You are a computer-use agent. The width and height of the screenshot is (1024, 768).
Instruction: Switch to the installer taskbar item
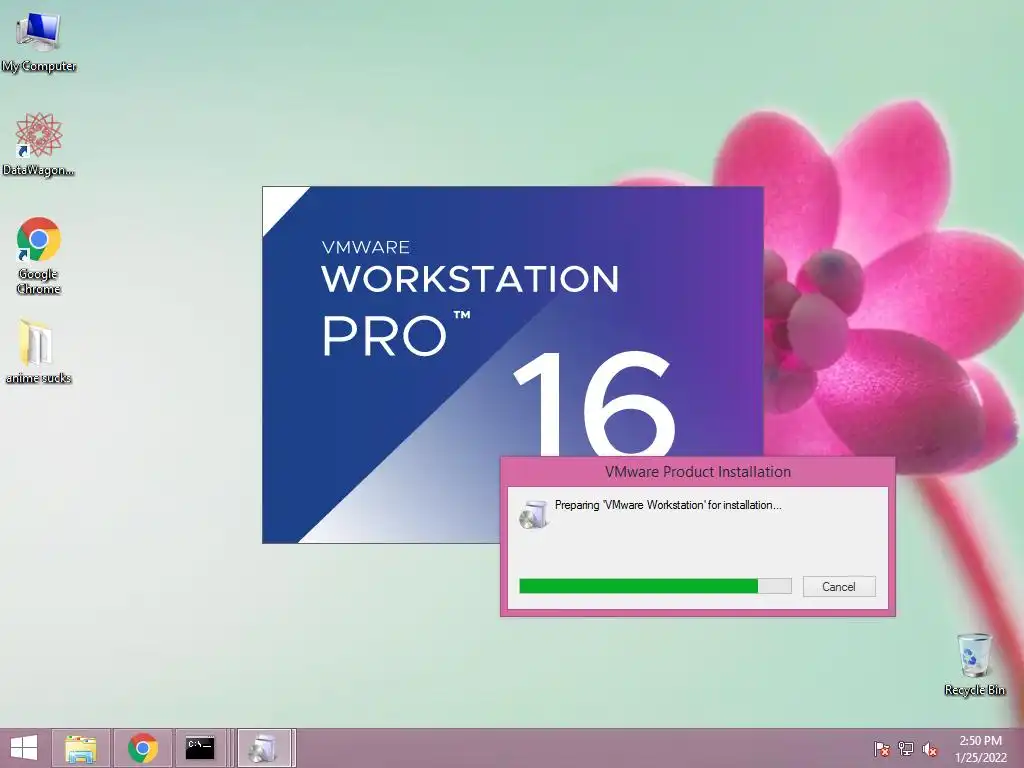(264, 748)
